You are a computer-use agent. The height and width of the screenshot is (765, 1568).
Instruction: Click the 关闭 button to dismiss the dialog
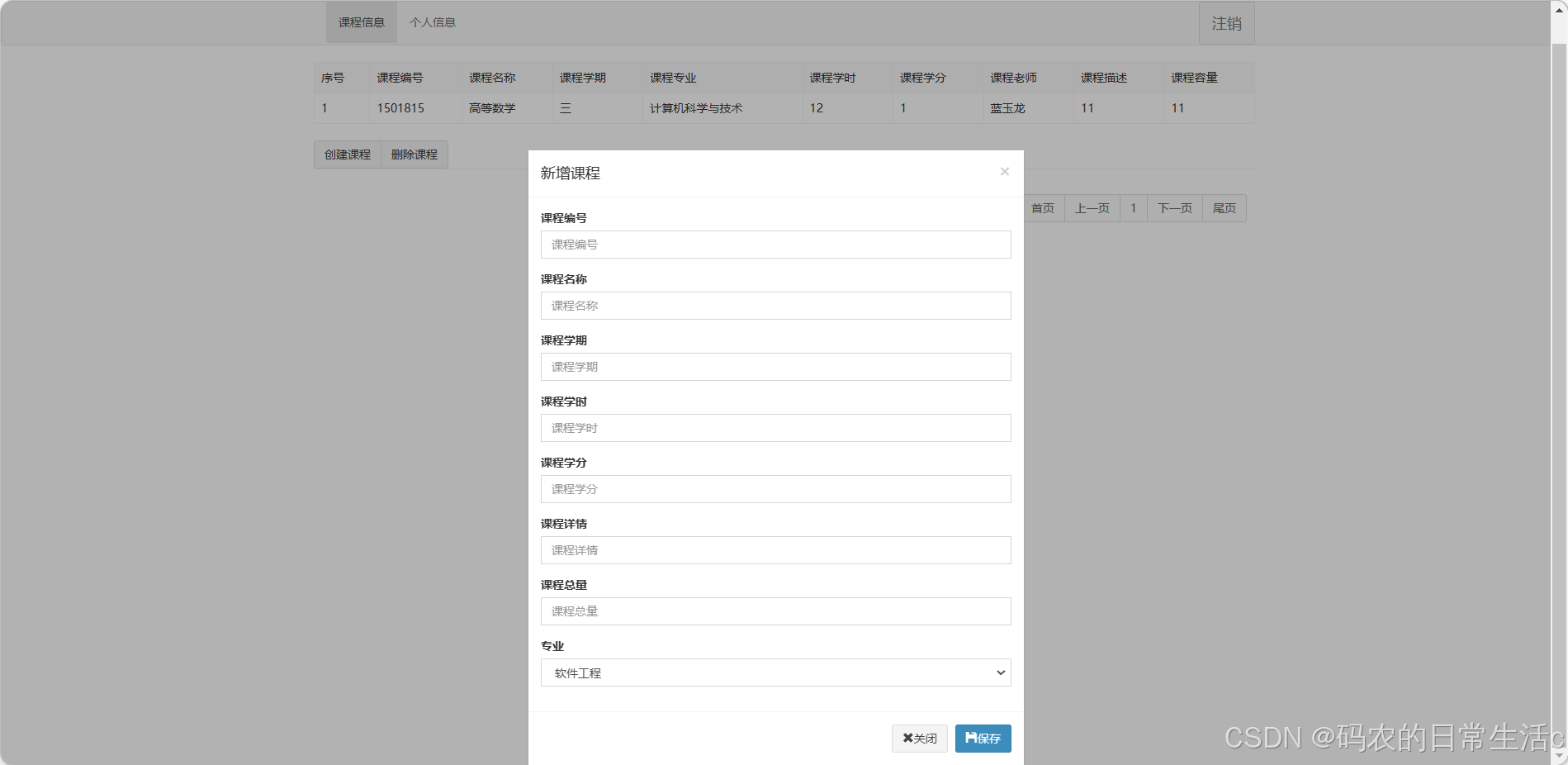[919, 738]
